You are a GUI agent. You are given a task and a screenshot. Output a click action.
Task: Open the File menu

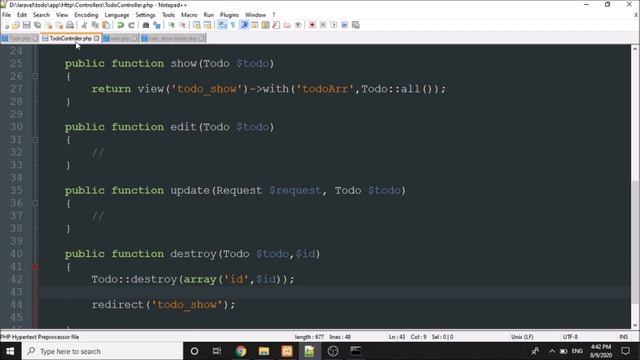[7, 15]
